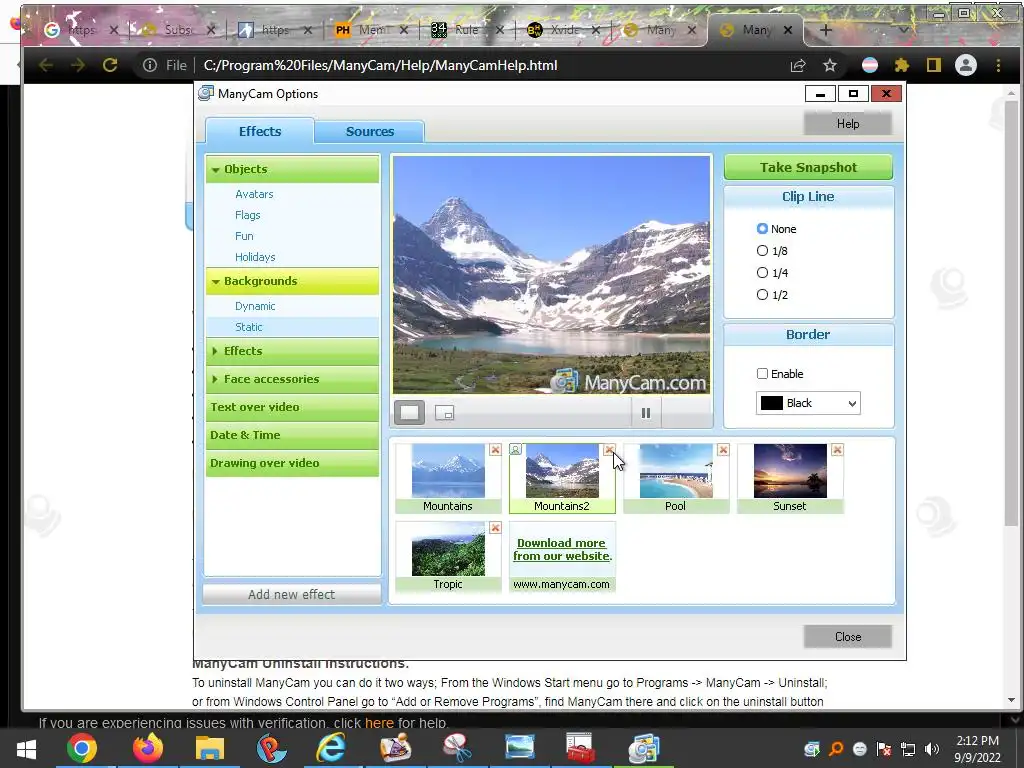
Task: Open the Black border color dropdown
Action: coord(808,403)
